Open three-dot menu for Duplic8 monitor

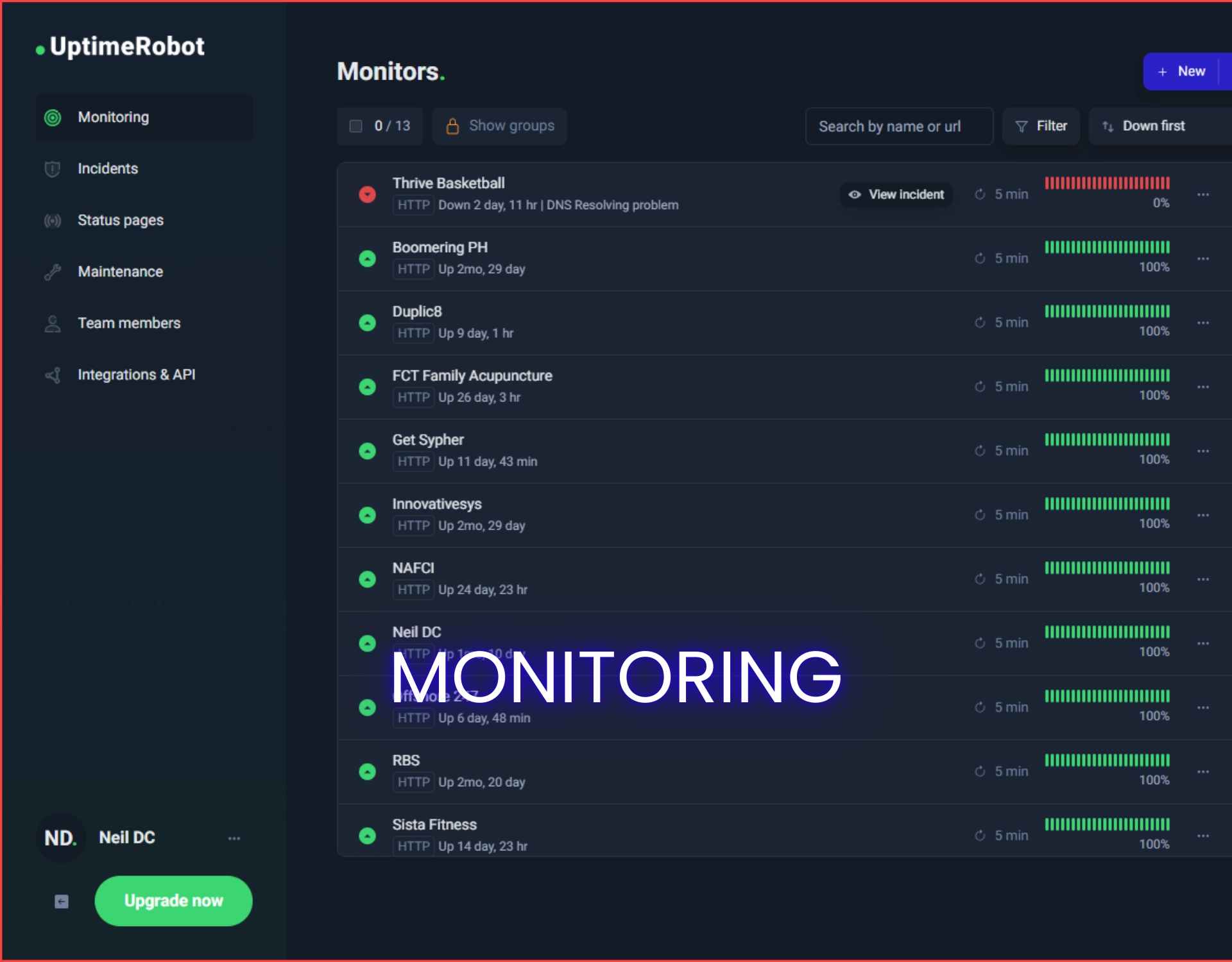[1202, 323]
